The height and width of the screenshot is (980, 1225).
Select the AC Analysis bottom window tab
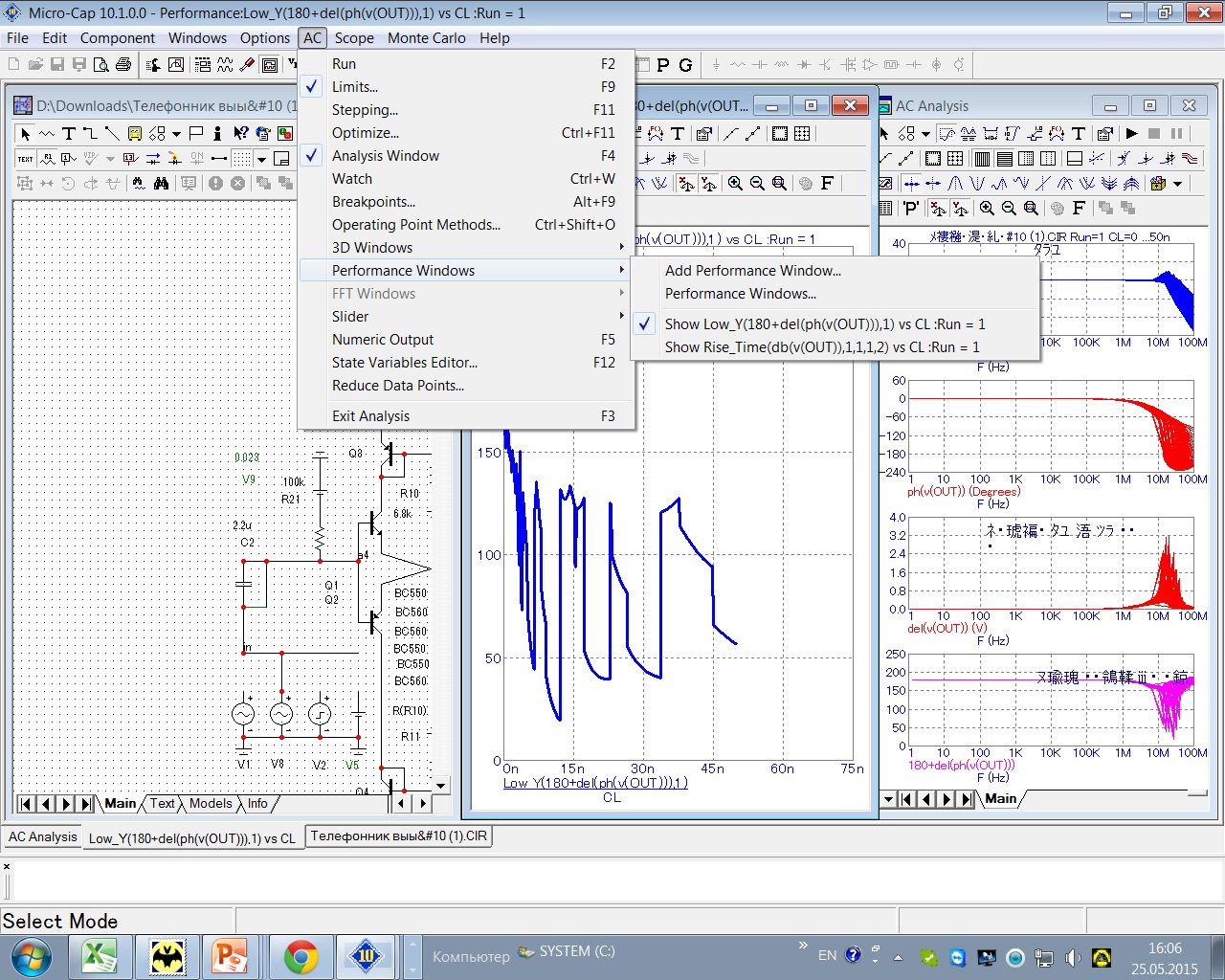pyautogui.click(x=42, y=836)
